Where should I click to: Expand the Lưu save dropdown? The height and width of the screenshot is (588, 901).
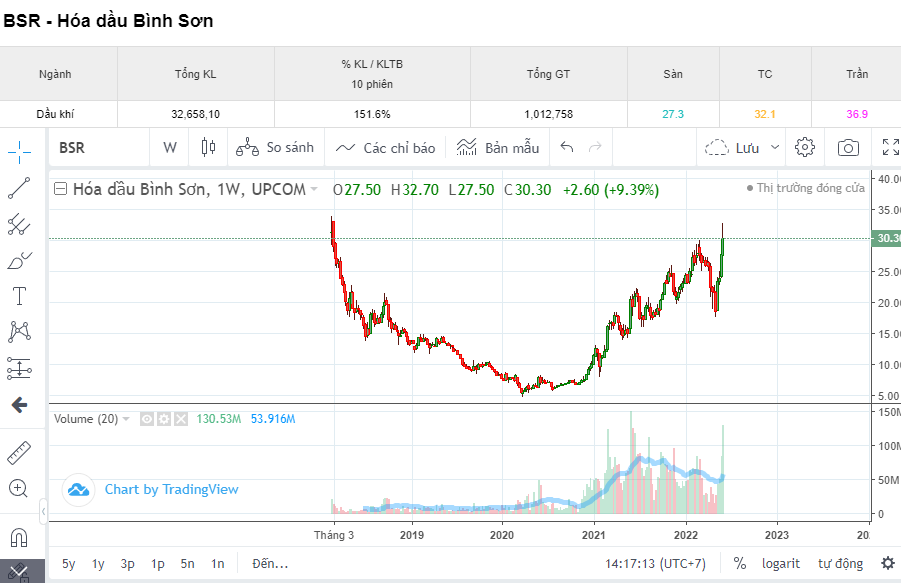[x=775, y=148]
